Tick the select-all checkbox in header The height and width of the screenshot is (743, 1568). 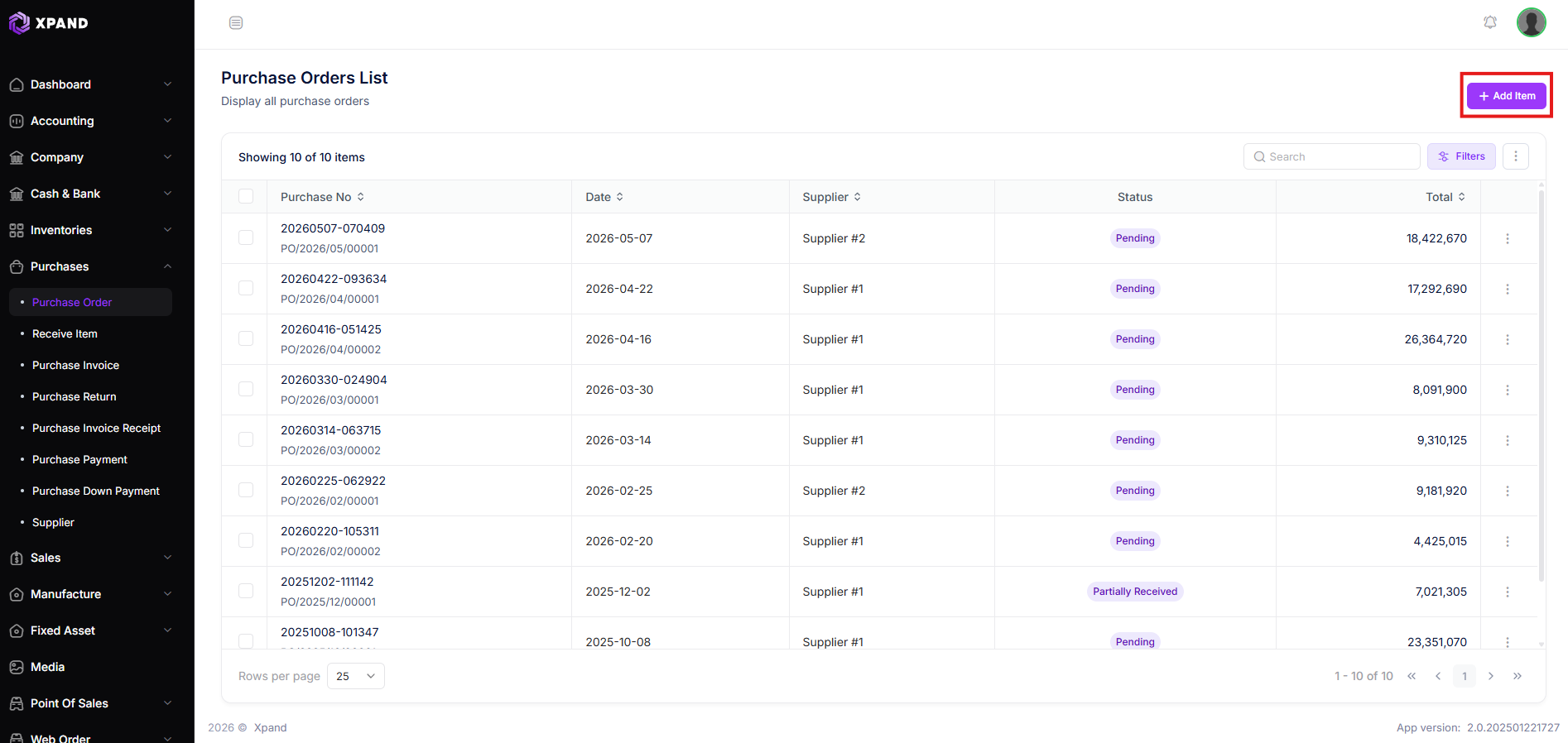pyautogui.click(x=246, y=196)
